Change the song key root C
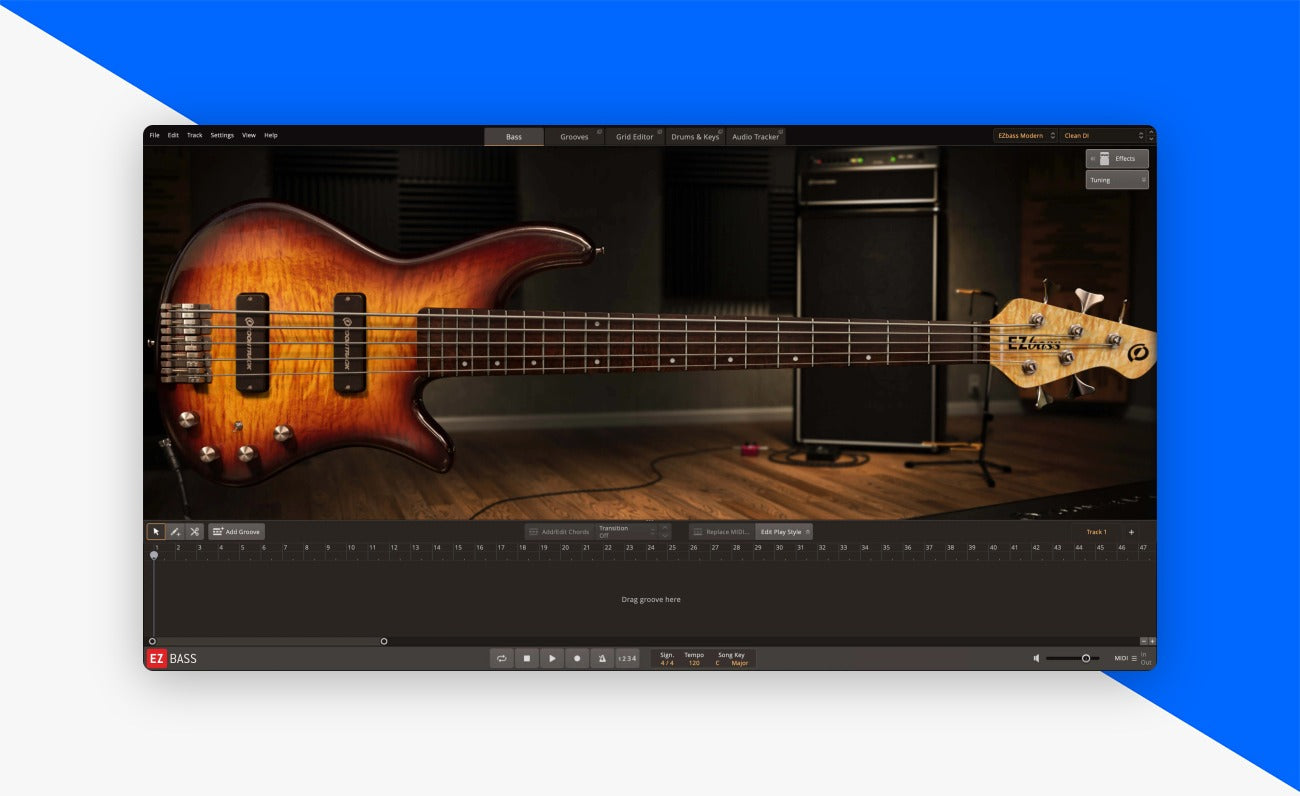 [x=717, y=663]
